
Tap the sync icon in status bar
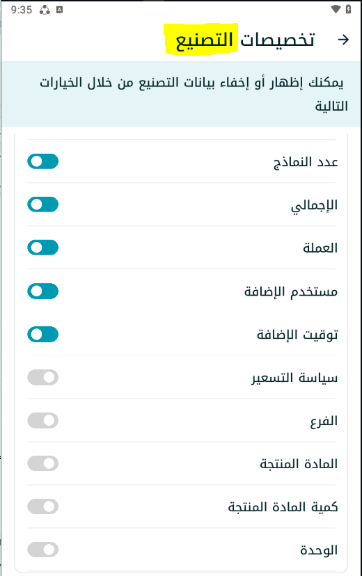point(45,10)
